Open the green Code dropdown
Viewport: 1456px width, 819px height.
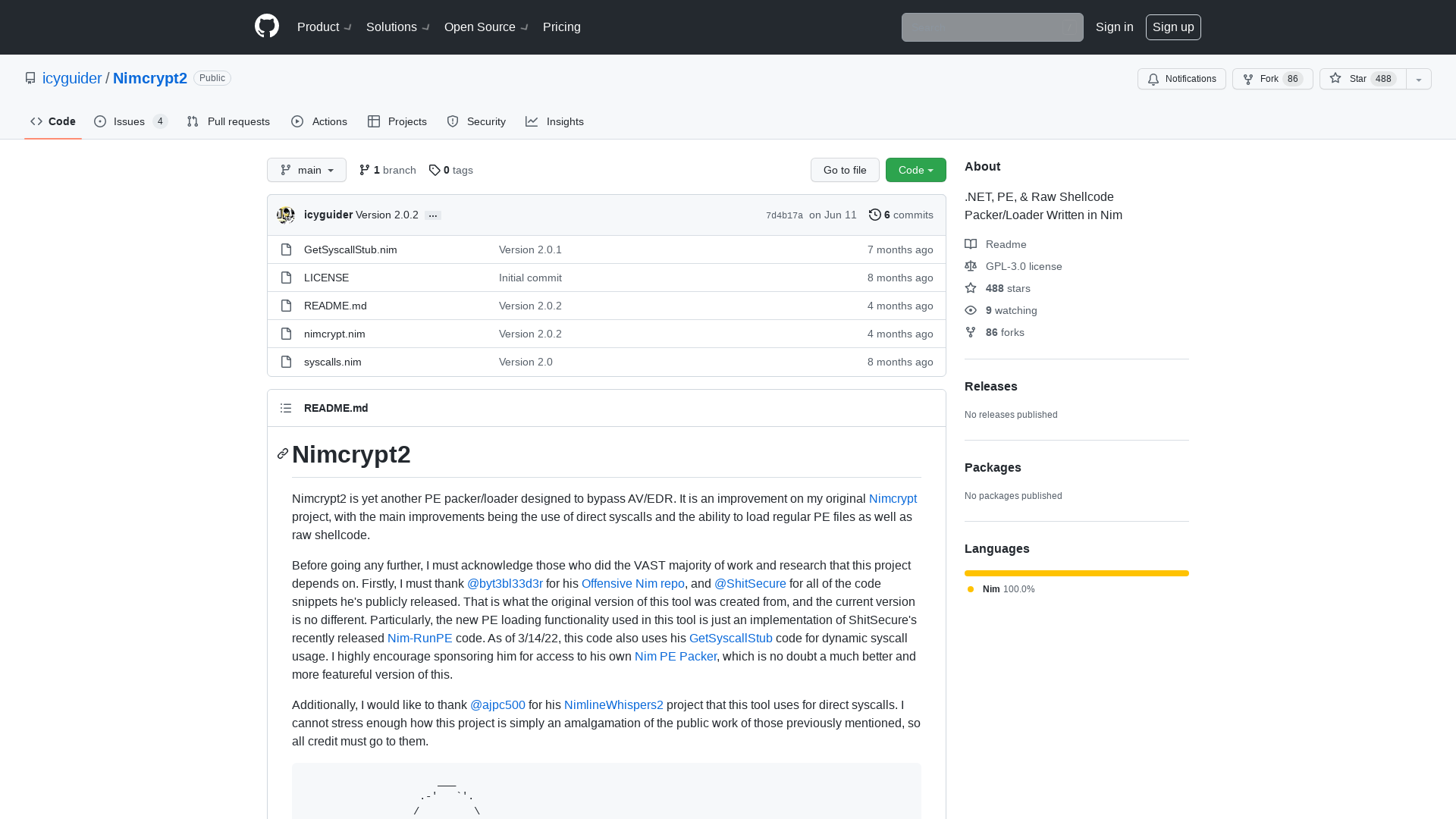(x=916, y=170)
